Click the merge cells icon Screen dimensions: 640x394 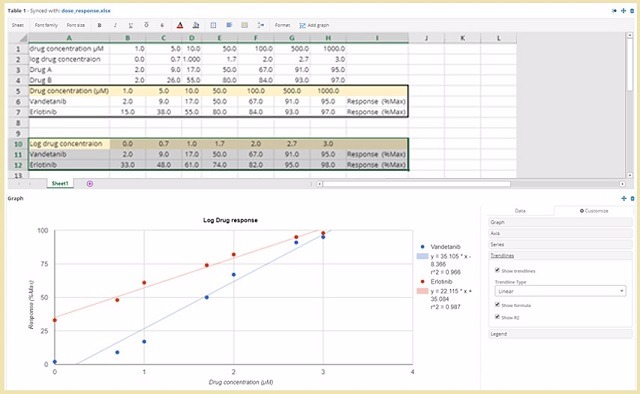pos(244,25)
